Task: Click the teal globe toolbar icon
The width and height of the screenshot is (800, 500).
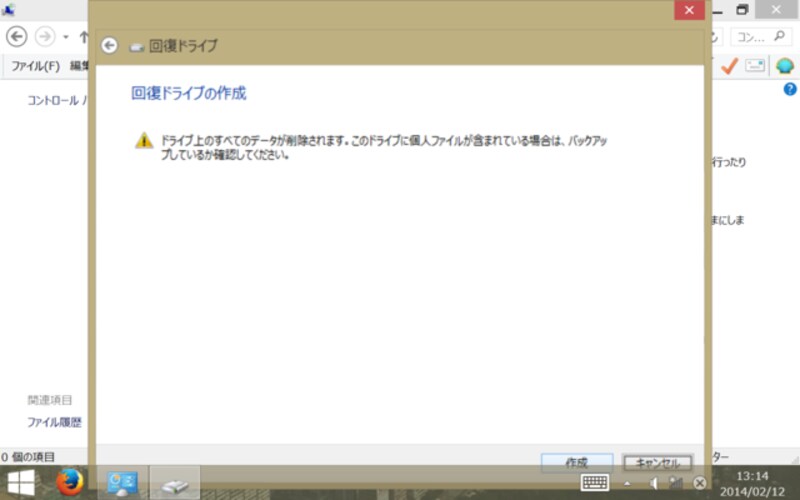Action: [x=785, y=66]
